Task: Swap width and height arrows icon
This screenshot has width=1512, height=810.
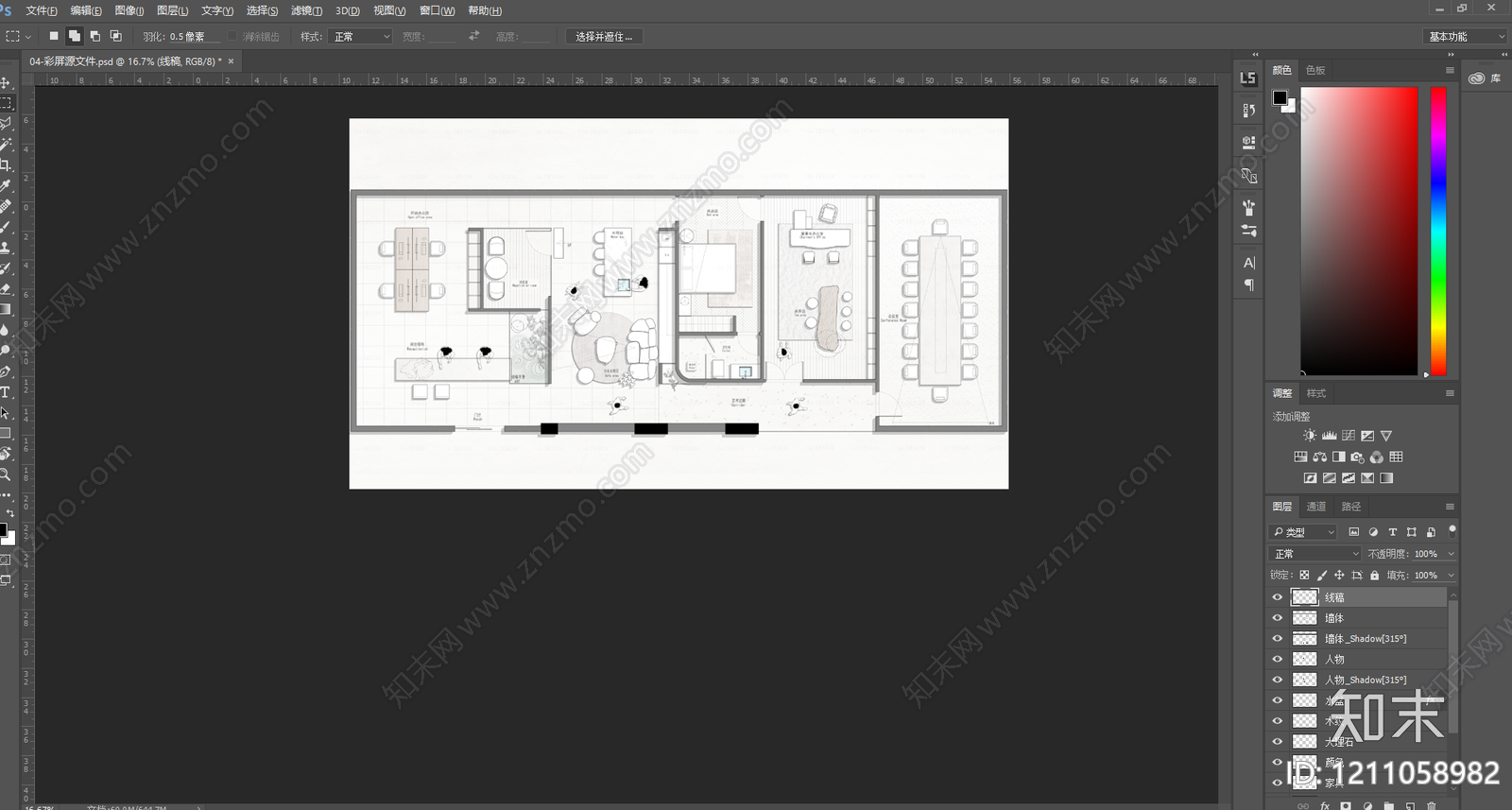Action: tap(473, 36)
